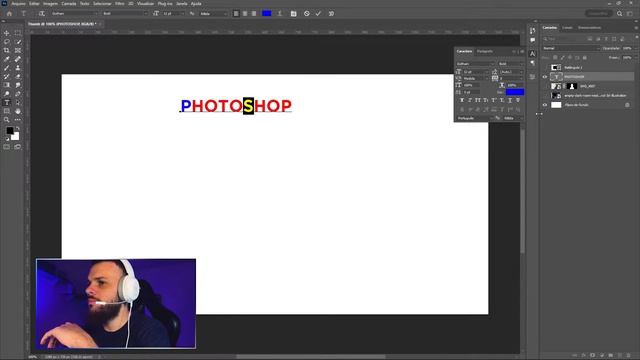Open the blue text color swatch in options bar
640x360 pixels.
point(267,13)
